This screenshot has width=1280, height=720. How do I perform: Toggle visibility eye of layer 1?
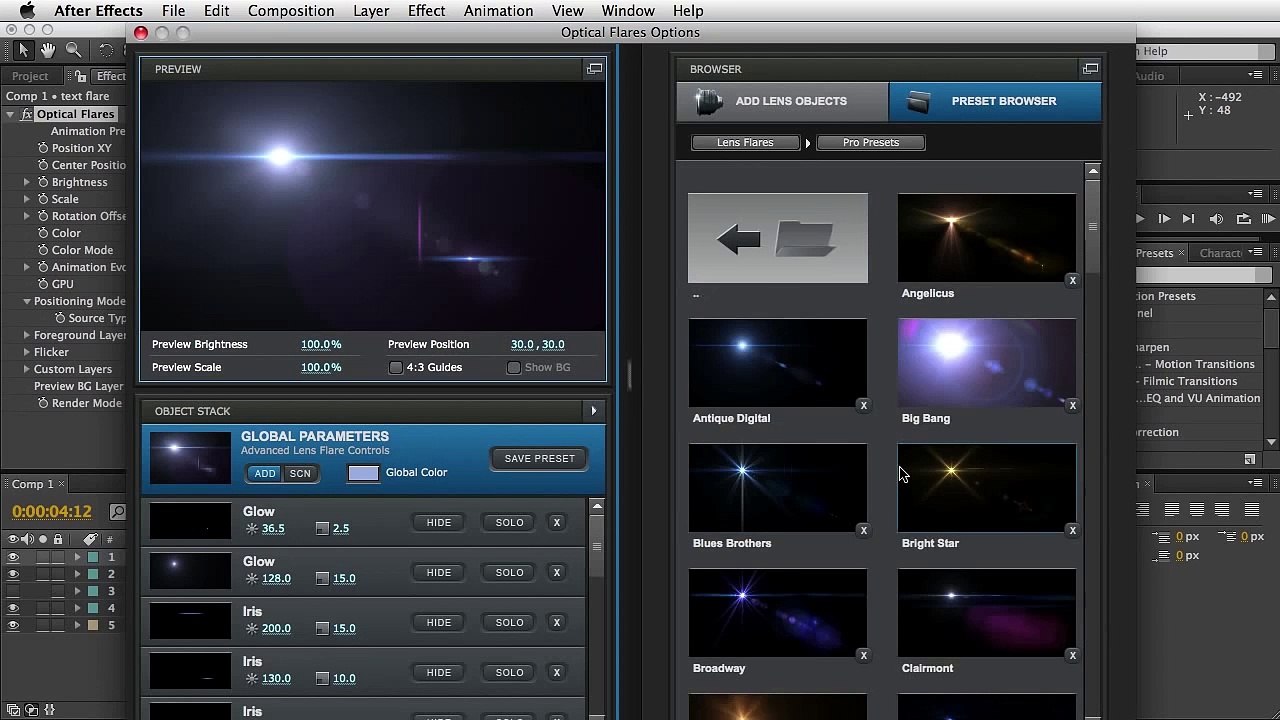13,557
